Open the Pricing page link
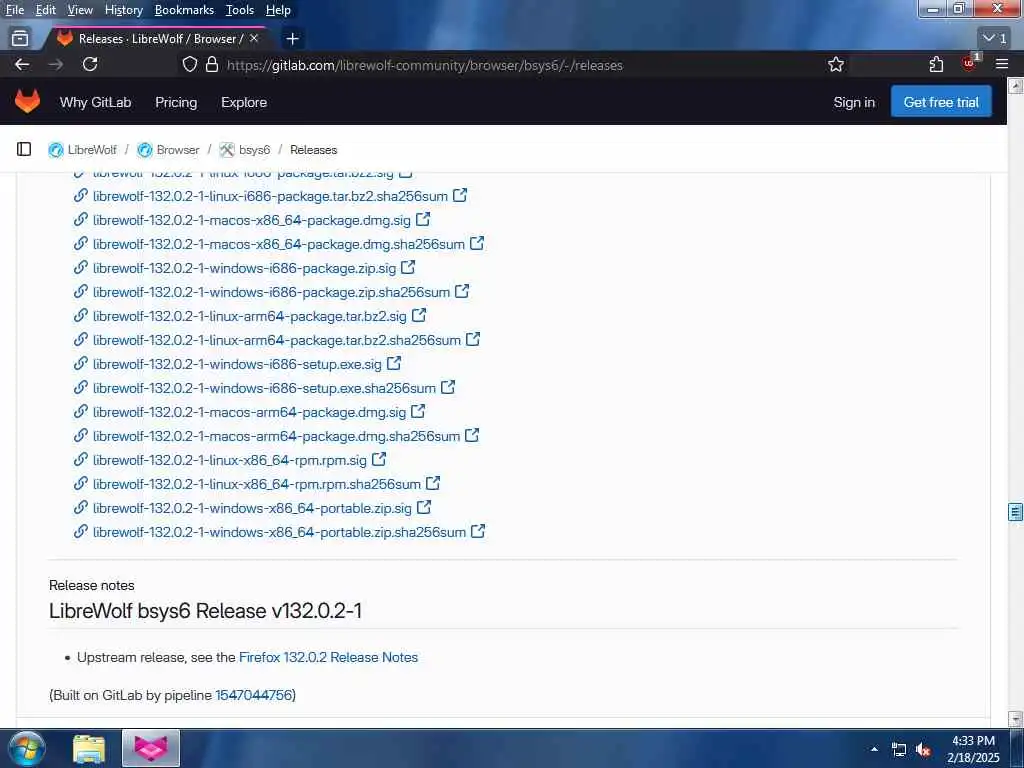Image resolution: width=1024 pixels, height=768 pixels. pyautogui.click(x=176, y=103)
